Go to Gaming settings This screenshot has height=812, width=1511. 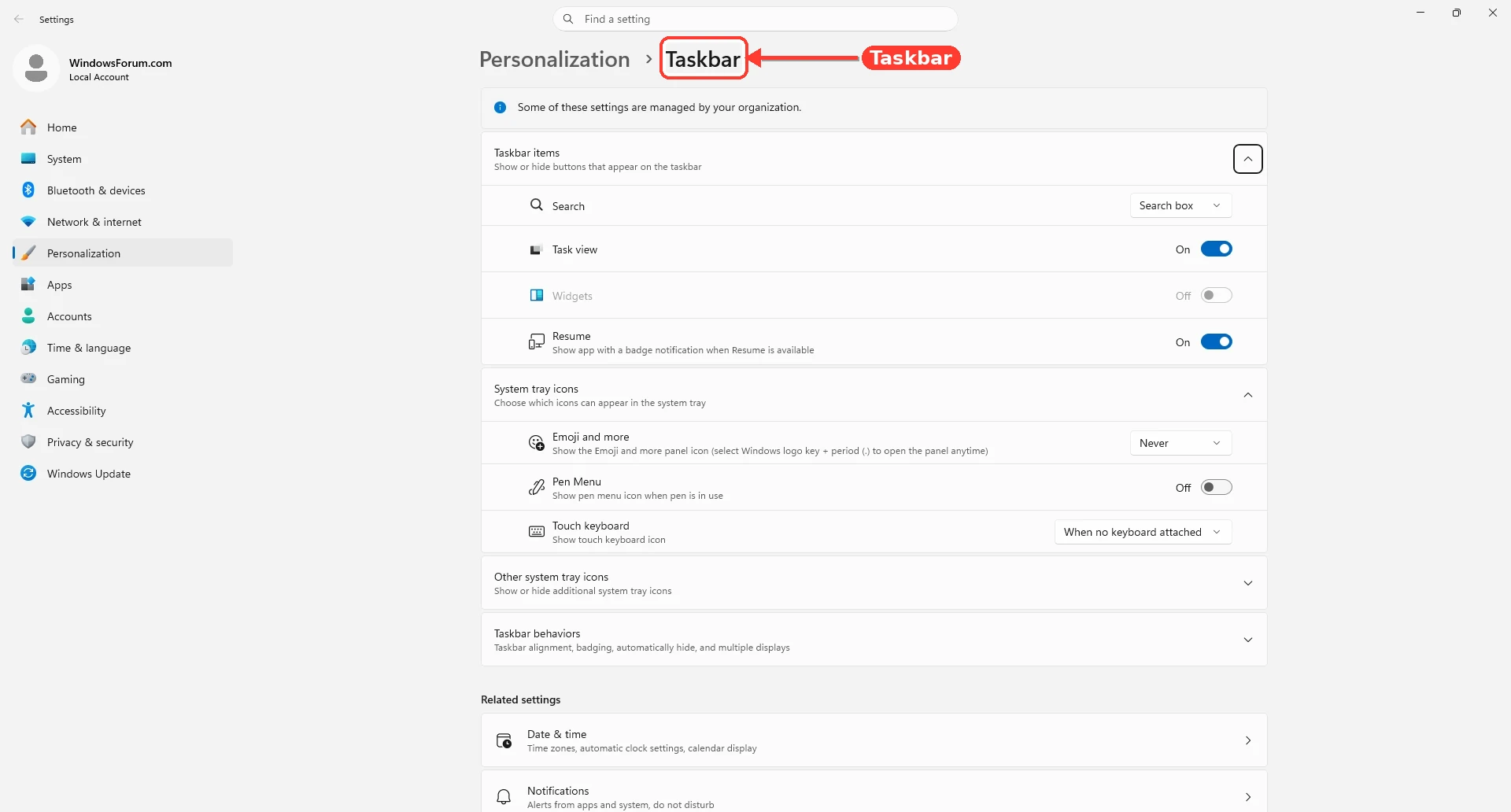coord(123,378)
